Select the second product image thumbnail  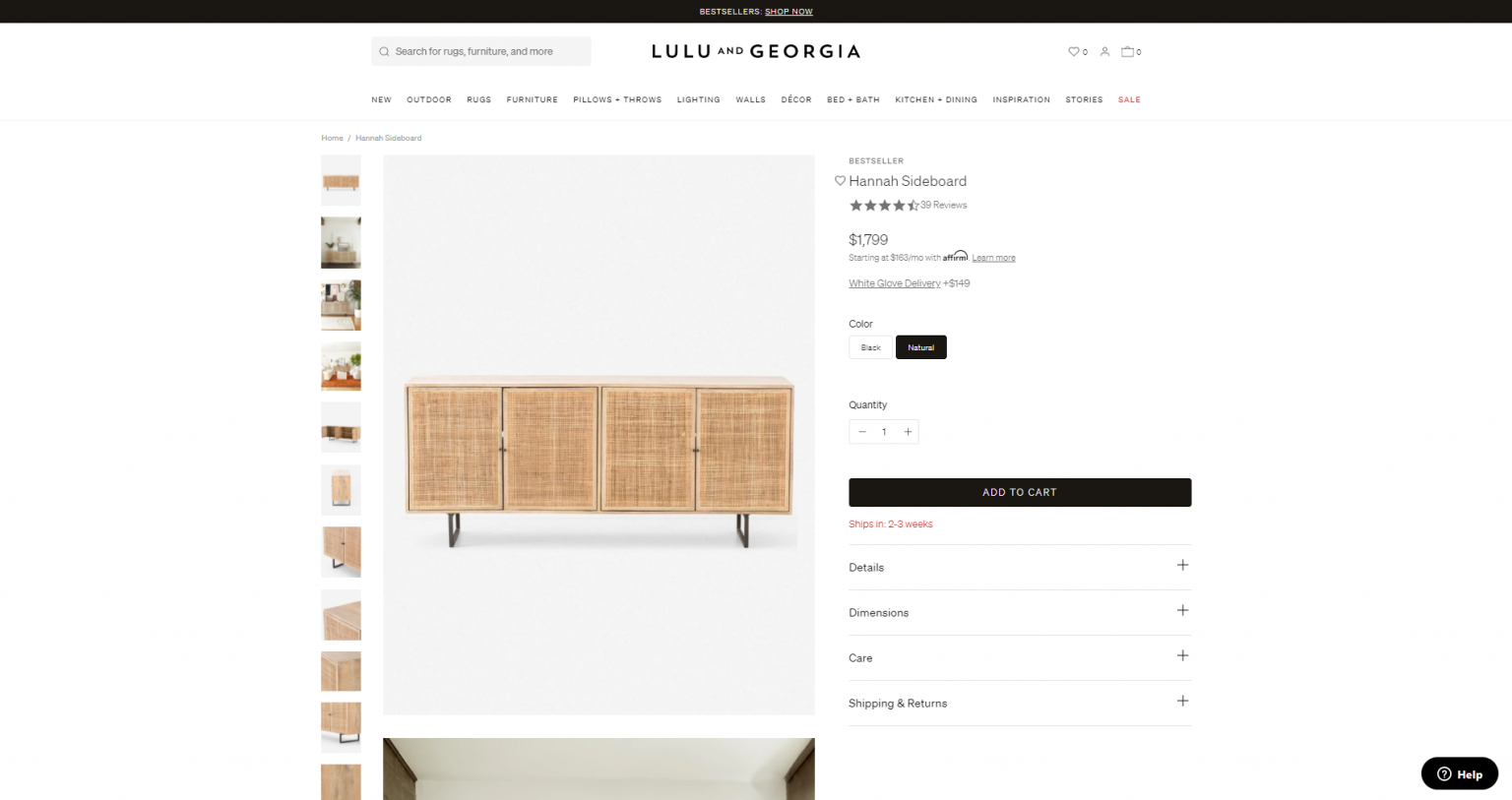click(340, 242)
